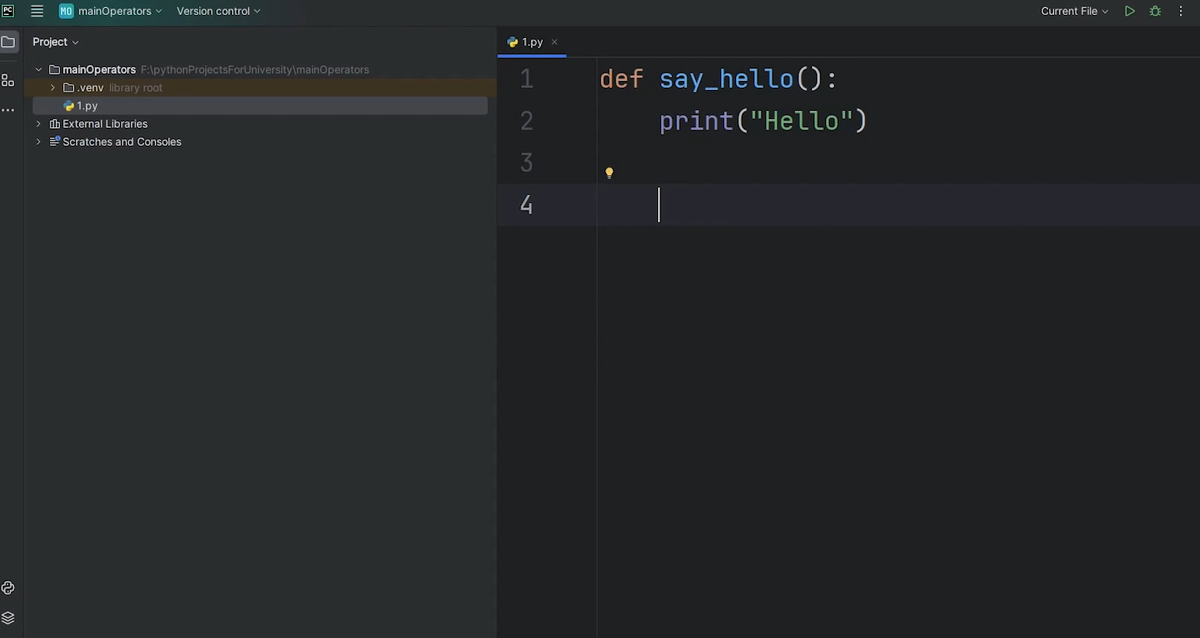
Task: Start debugging with the bug icon
Action: (x=1155, y=11)
